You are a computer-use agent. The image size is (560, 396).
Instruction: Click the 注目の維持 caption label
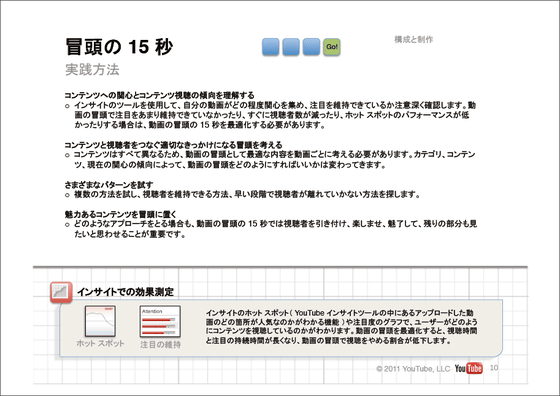click(160, 345)
